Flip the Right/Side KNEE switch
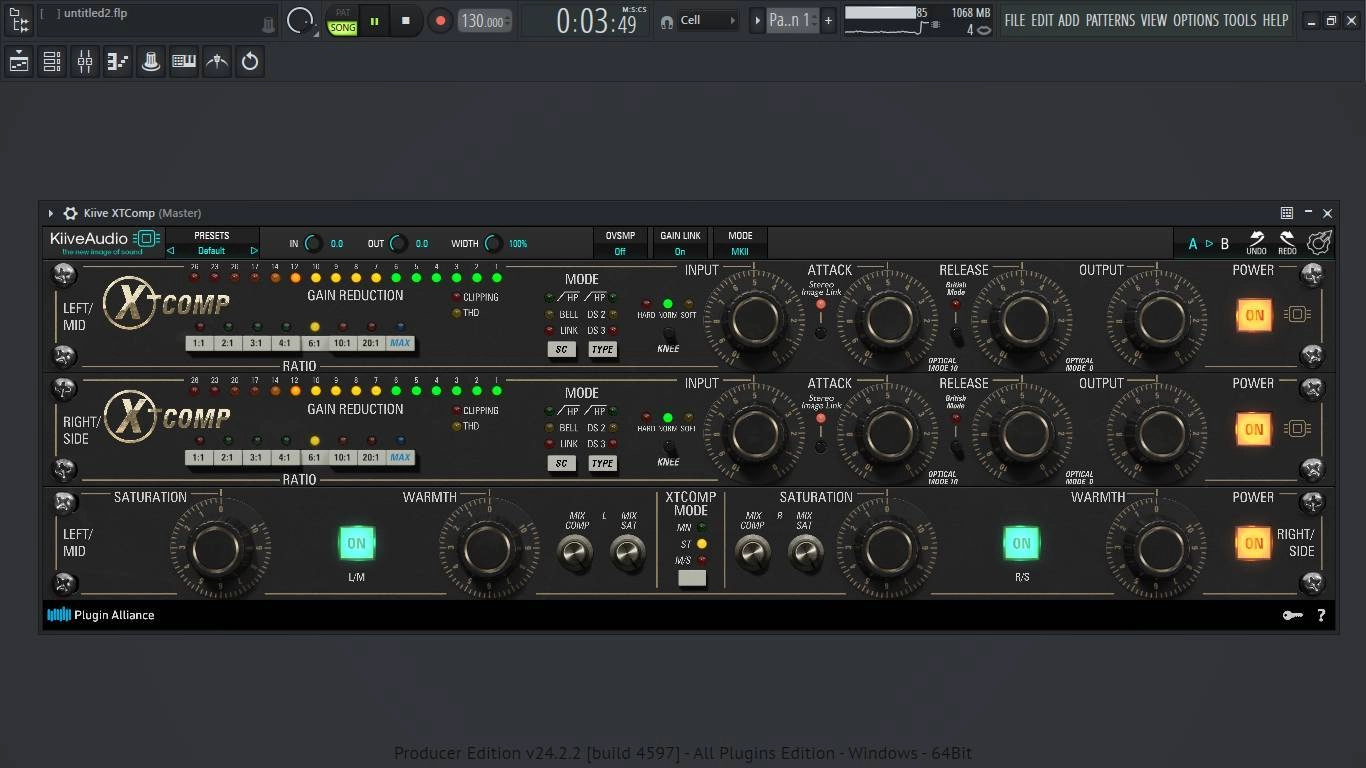This screenshot has height=768, width=1366. click(x=668, y=449)
